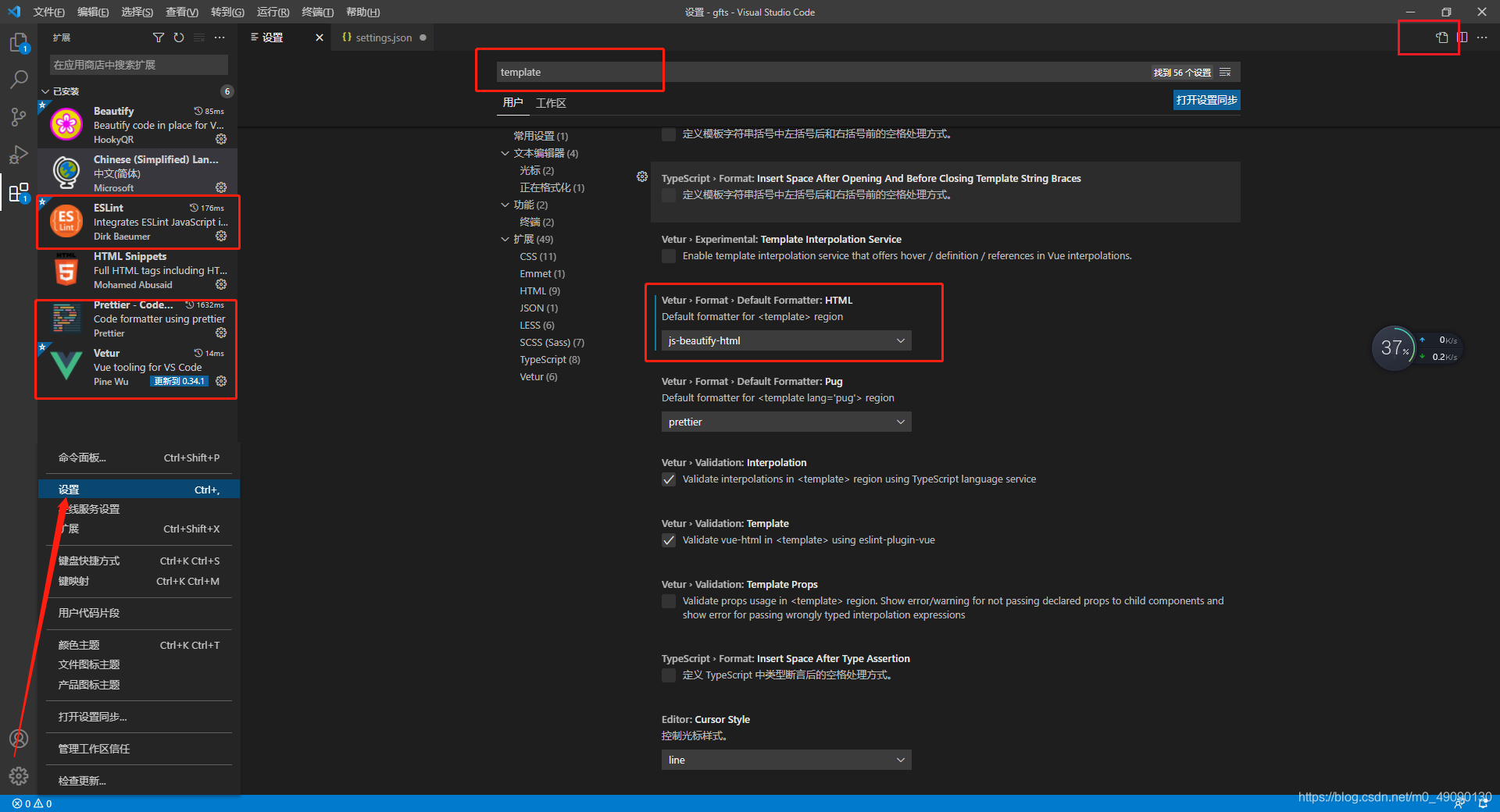Toggle first template string braces checkbox
The width and height of the screenshot is (1500, 812).
[x=669, y=134]
